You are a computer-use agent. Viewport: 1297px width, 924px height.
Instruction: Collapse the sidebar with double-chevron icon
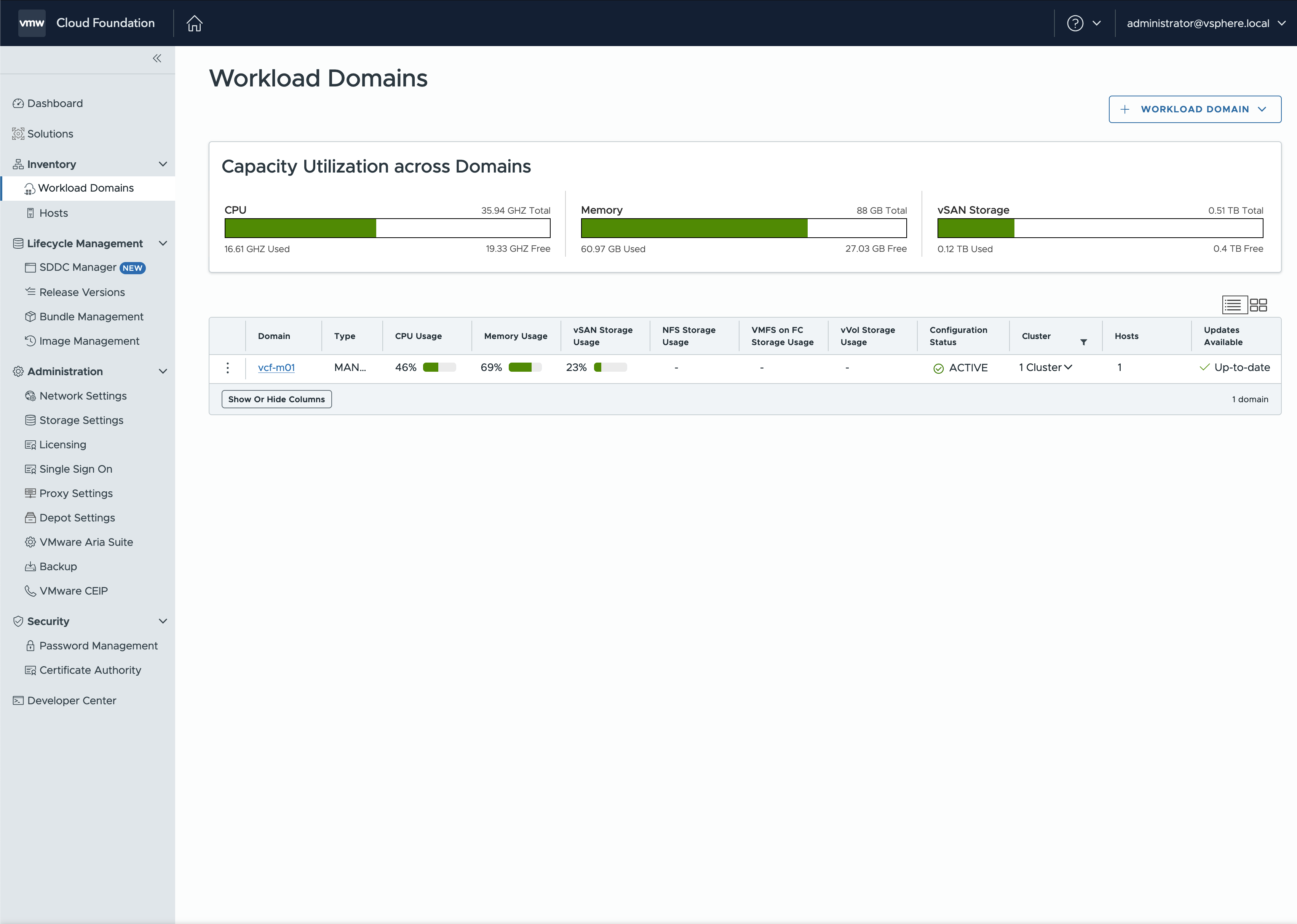[157, 59]
